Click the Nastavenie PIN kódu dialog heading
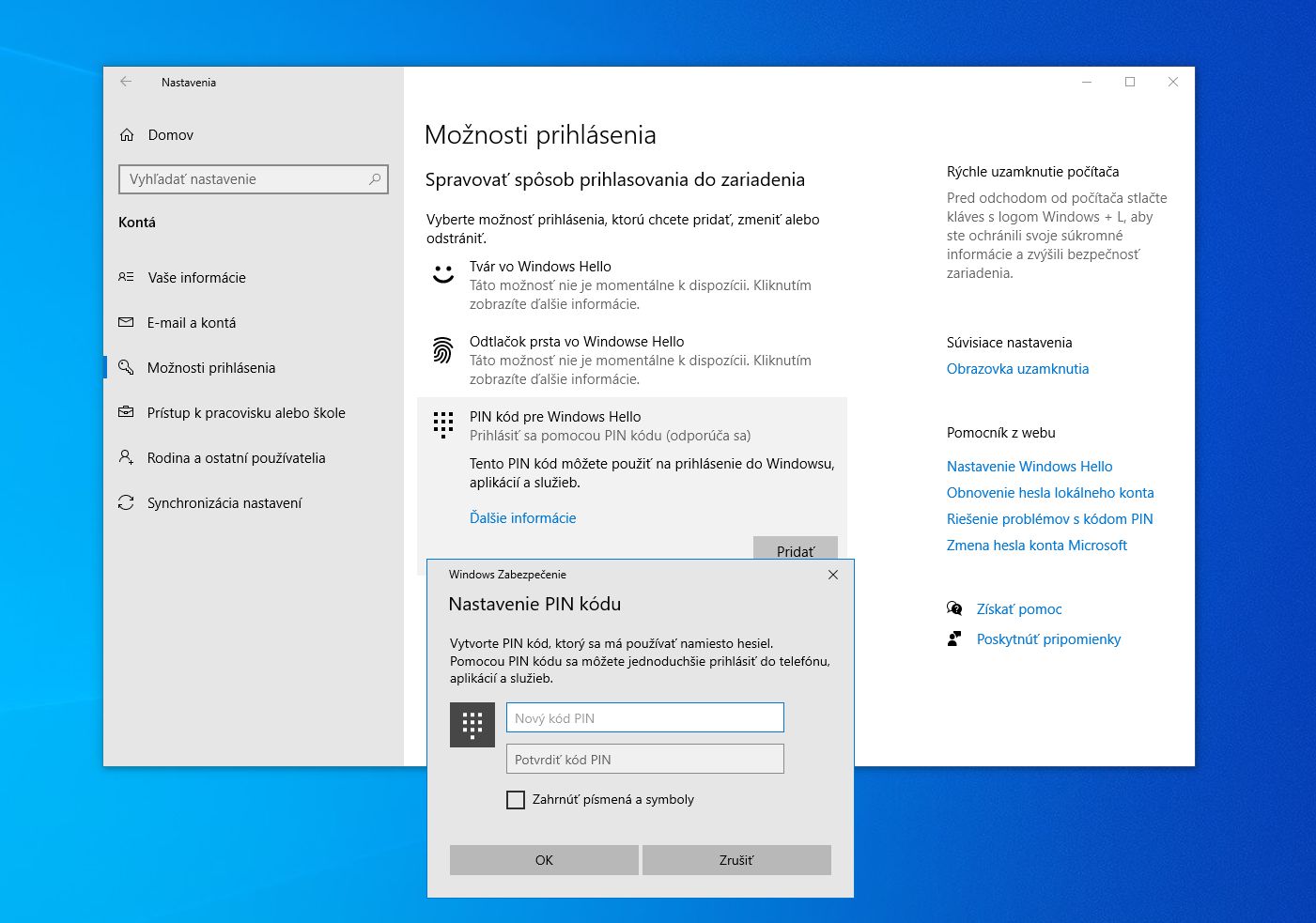 (534, 604)
